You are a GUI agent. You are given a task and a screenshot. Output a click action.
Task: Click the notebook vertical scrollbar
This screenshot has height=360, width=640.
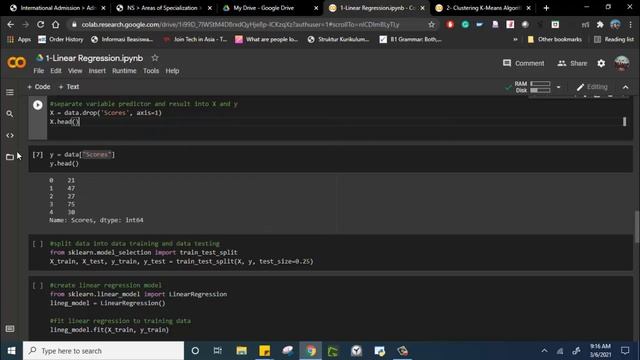tap(637, 227)
